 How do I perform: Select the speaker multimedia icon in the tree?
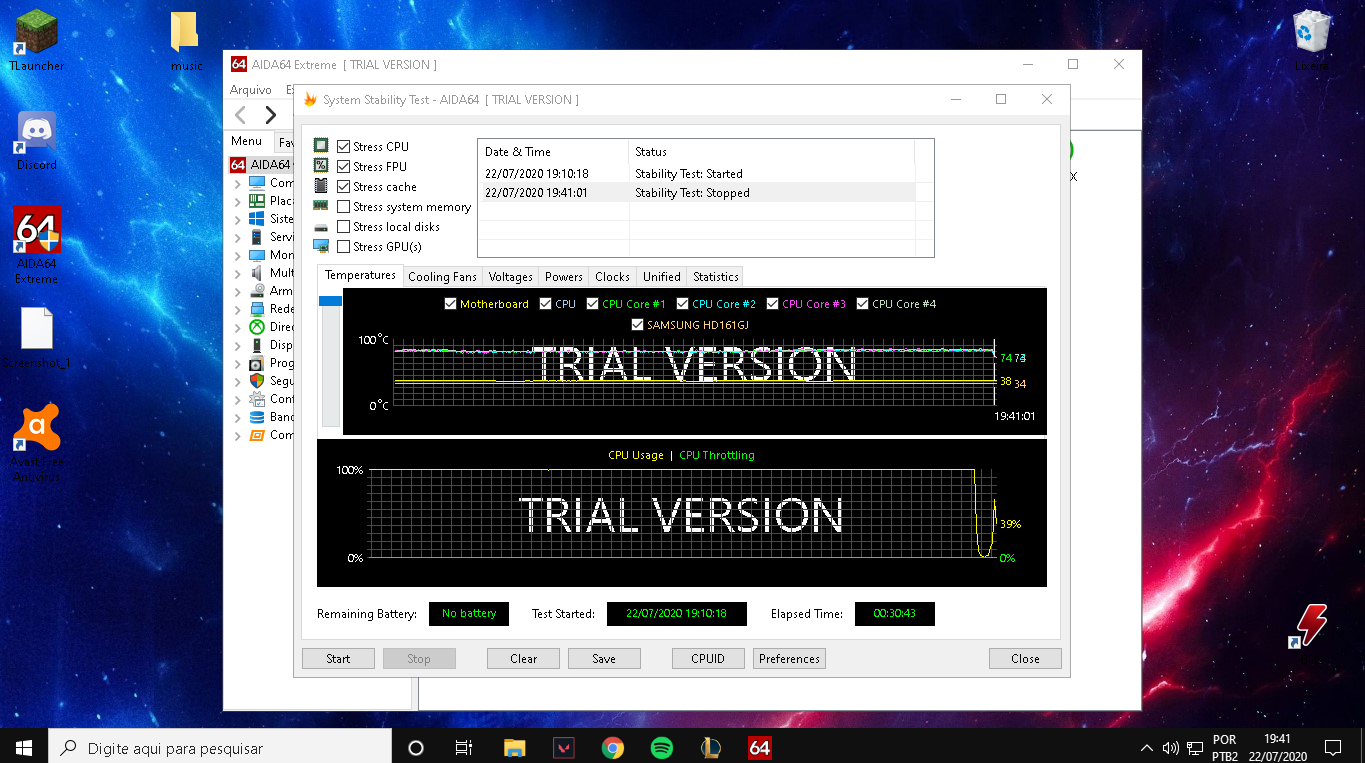pos(257,273)
